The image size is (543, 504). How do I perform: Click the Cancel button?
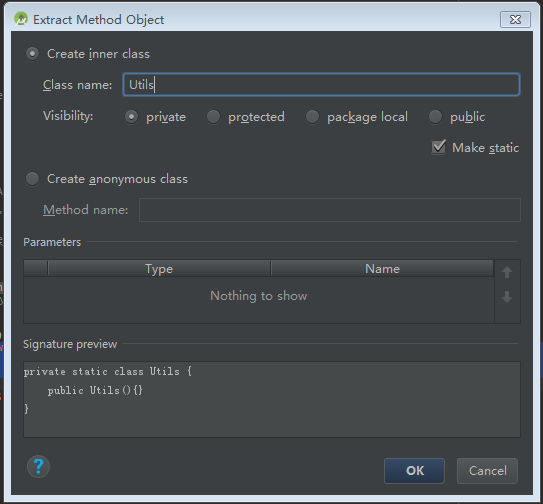(487, 471)
